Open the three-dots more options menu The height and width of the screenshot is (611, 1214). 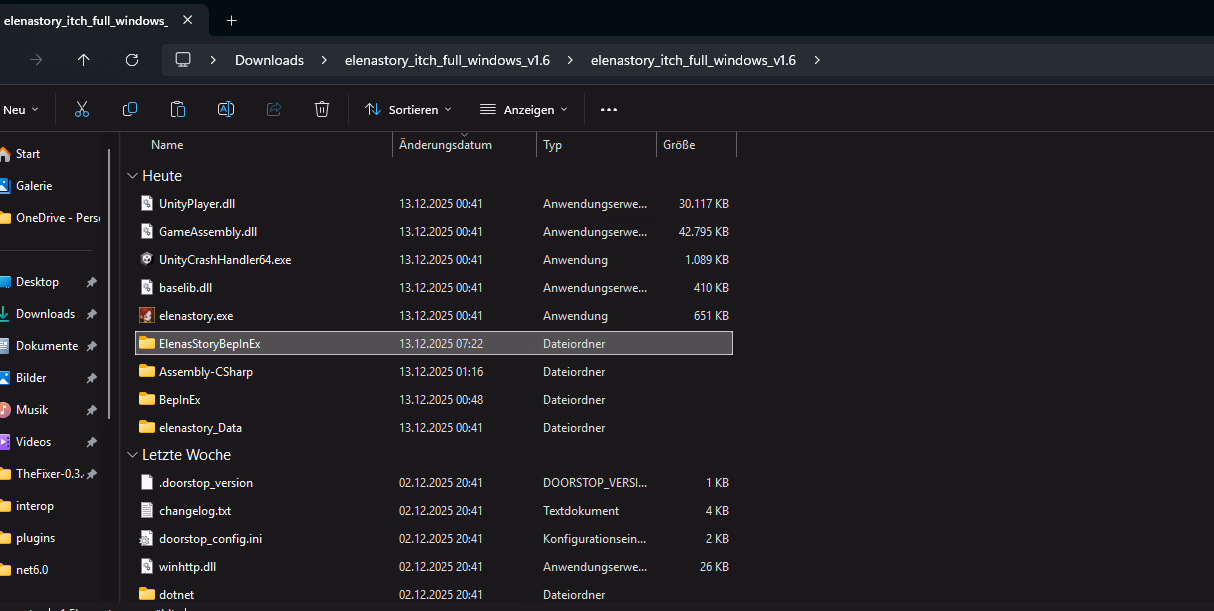pos(609,109)
